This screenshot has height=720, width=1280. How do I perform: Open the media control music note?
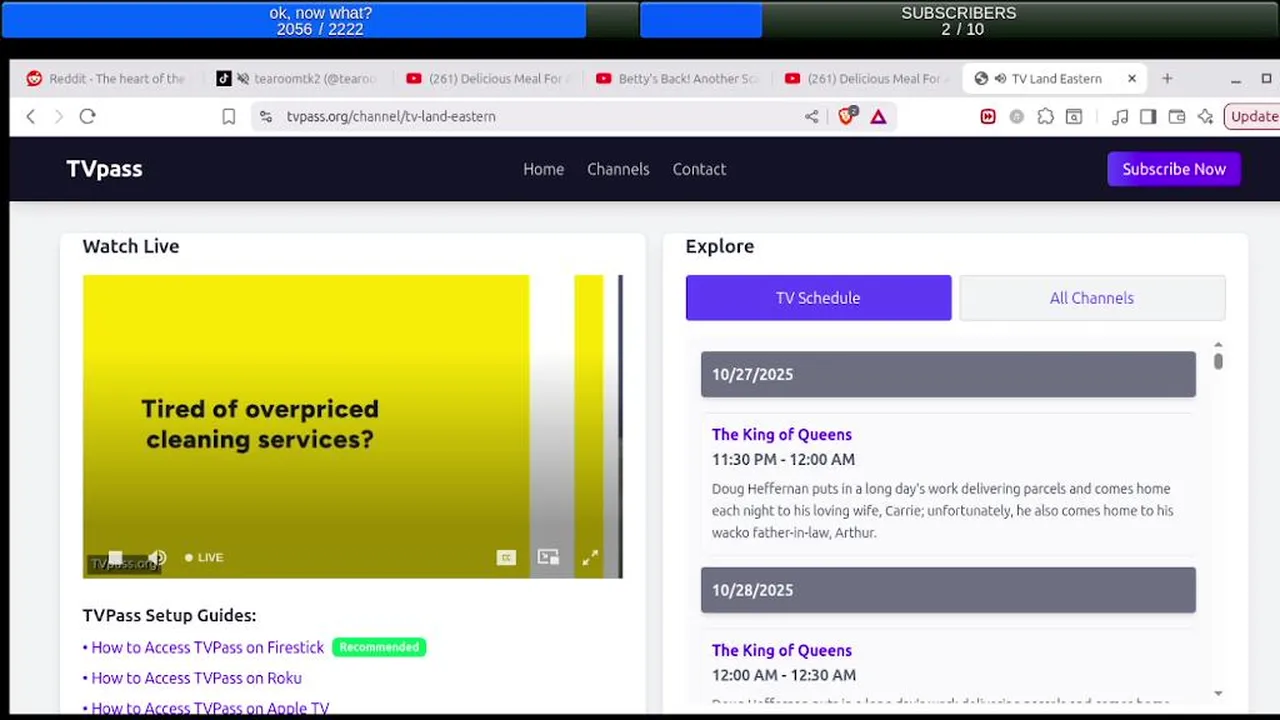tap(1120, 117)
